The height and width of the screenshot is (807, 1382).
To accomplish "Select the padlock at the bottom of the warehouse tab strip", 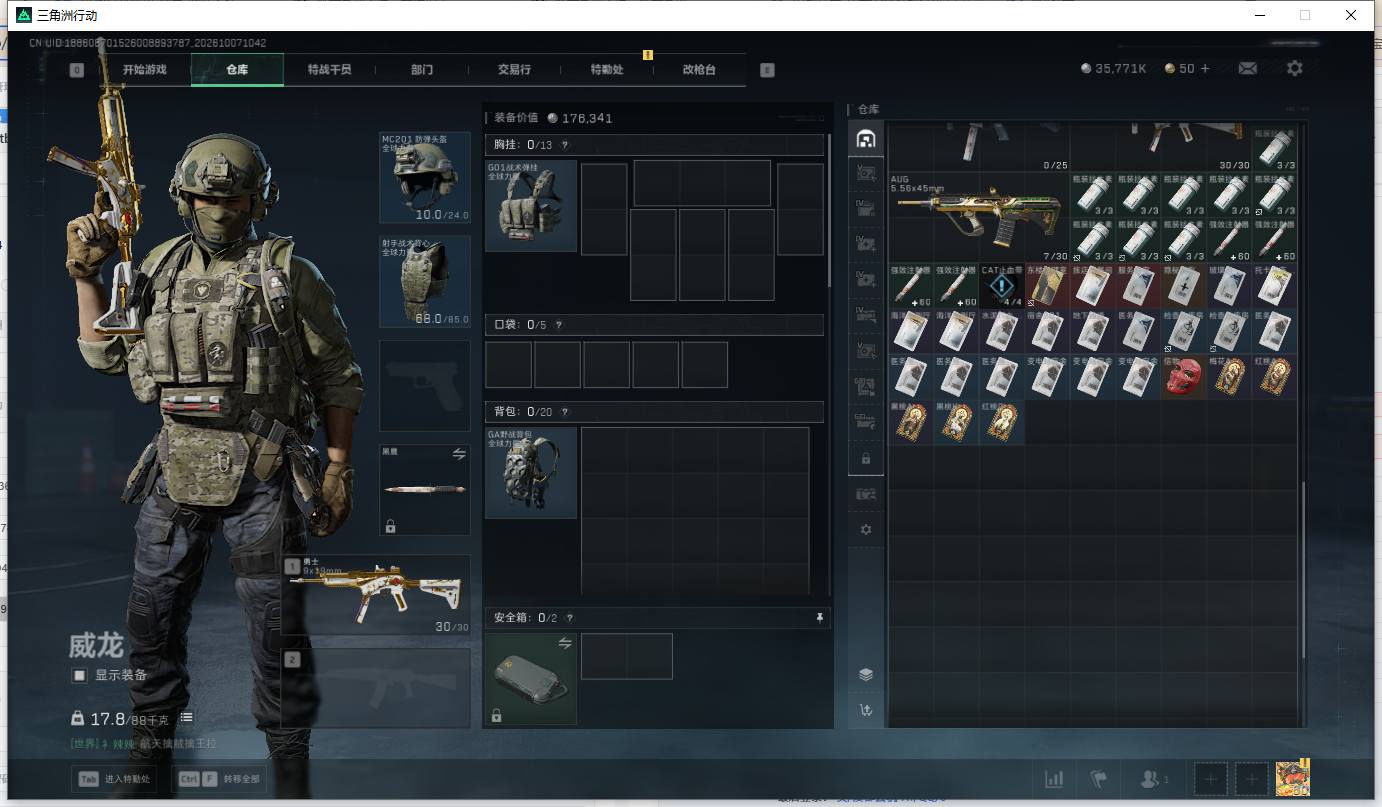I will pos(866,458).
